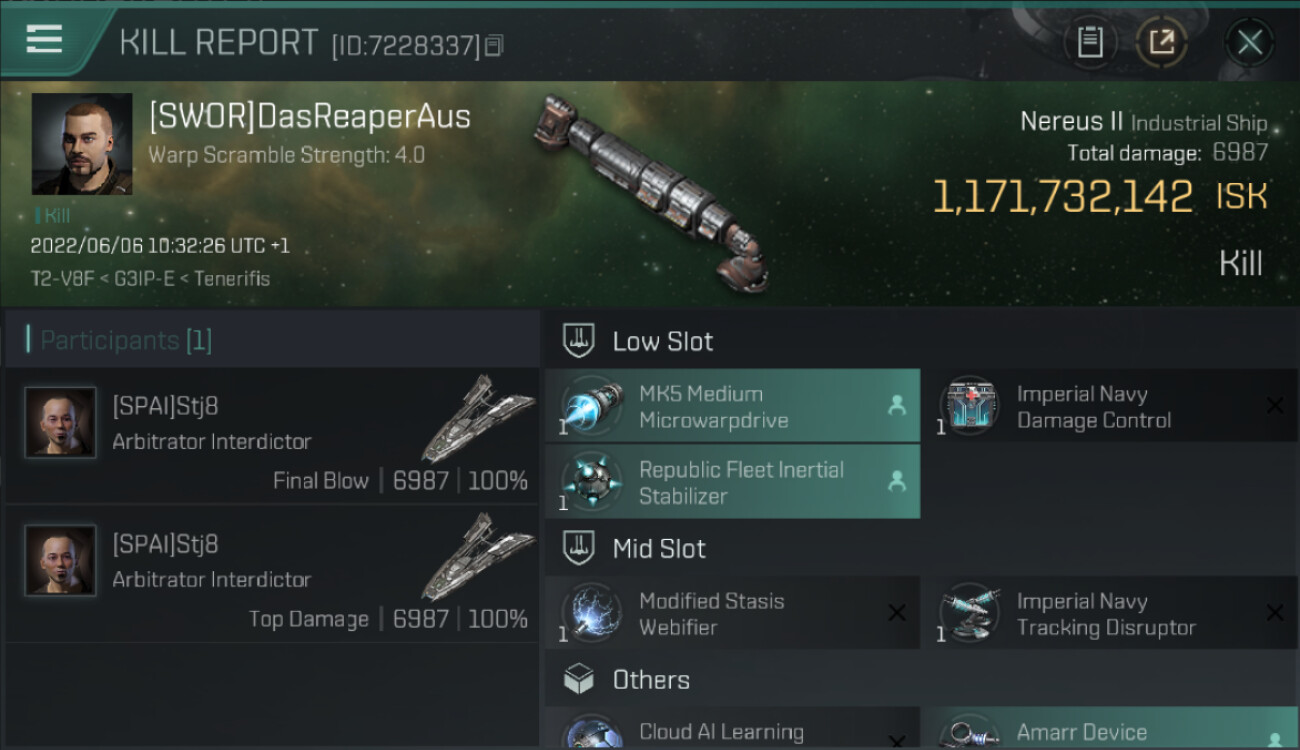Viewport: 1300px width, 750px height.
Task: Click the Others section header
Action: click(x=650, y=680)
